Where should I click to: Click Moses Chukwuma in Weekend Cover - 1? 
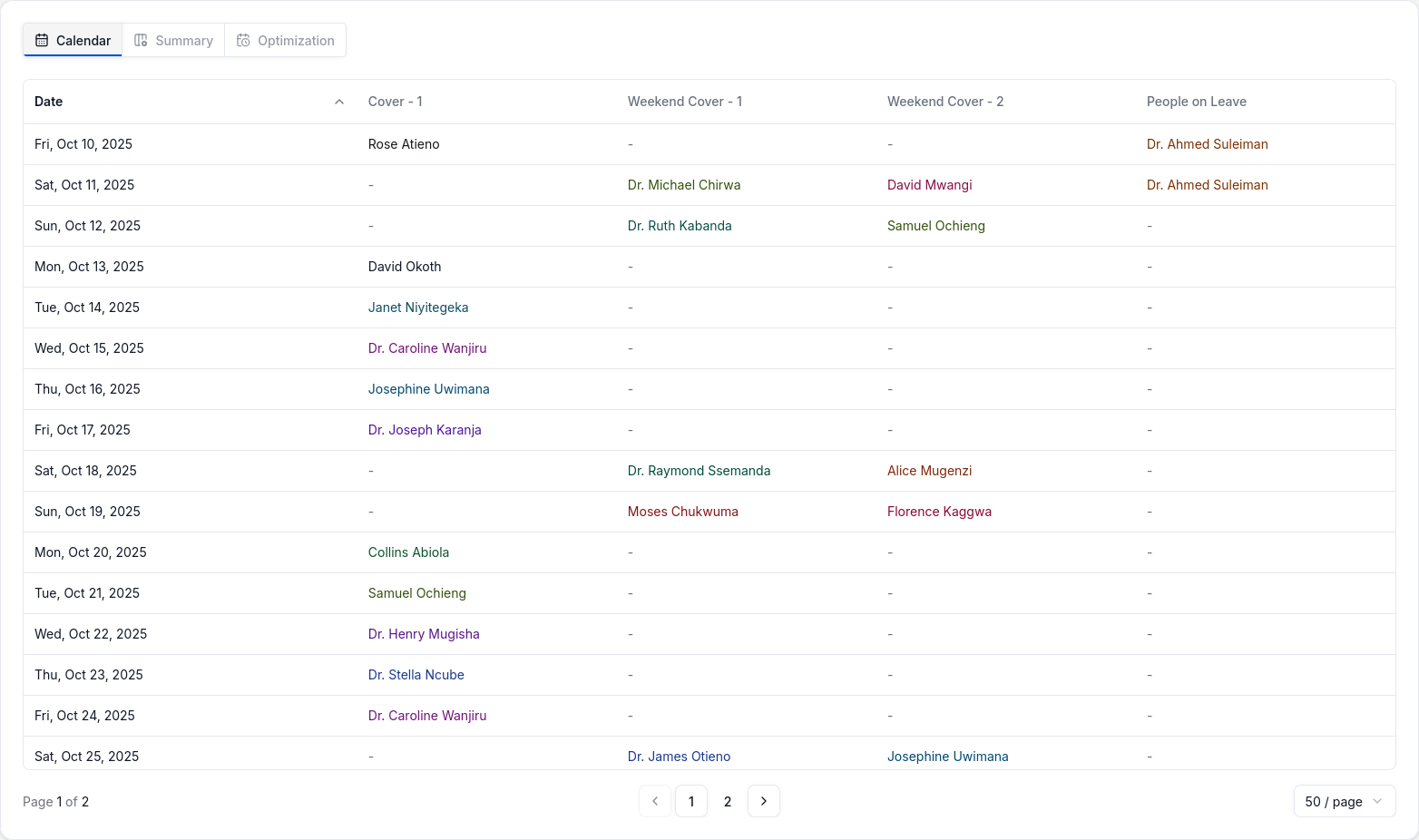(683, 512)
